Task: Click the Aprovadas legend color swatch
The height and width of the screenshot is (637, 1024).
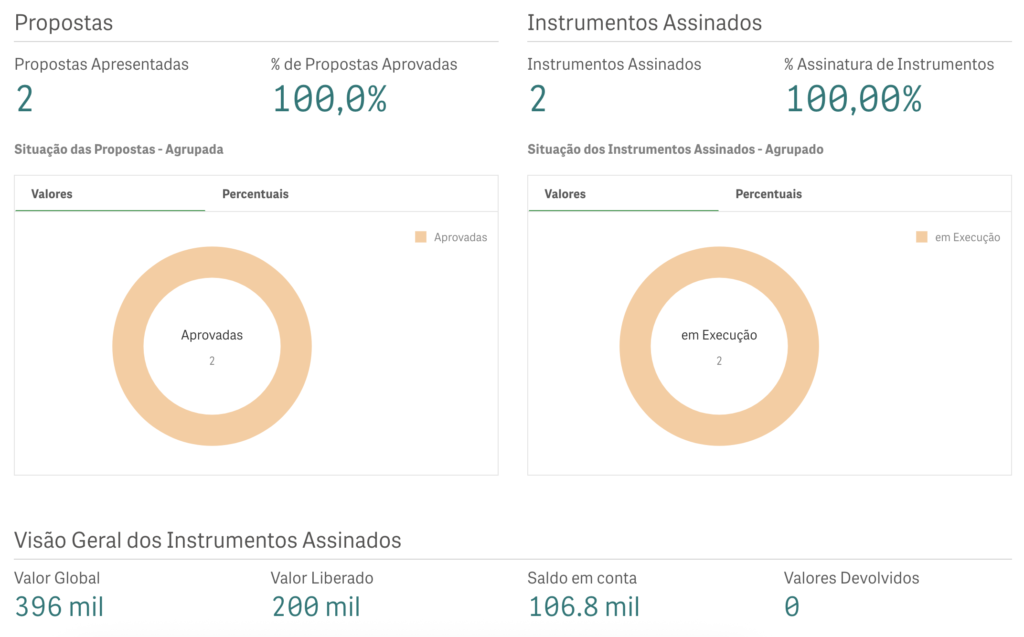Action: (421, 237)
